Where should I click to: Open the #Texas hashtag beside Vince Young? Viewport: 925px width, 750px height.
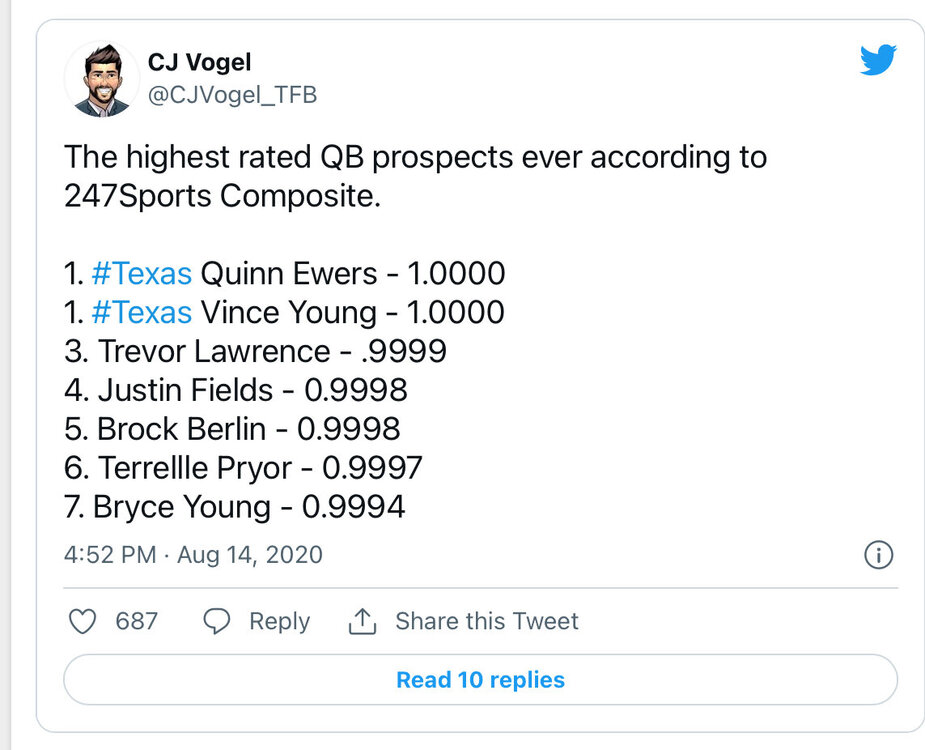(x=141, y=312)
